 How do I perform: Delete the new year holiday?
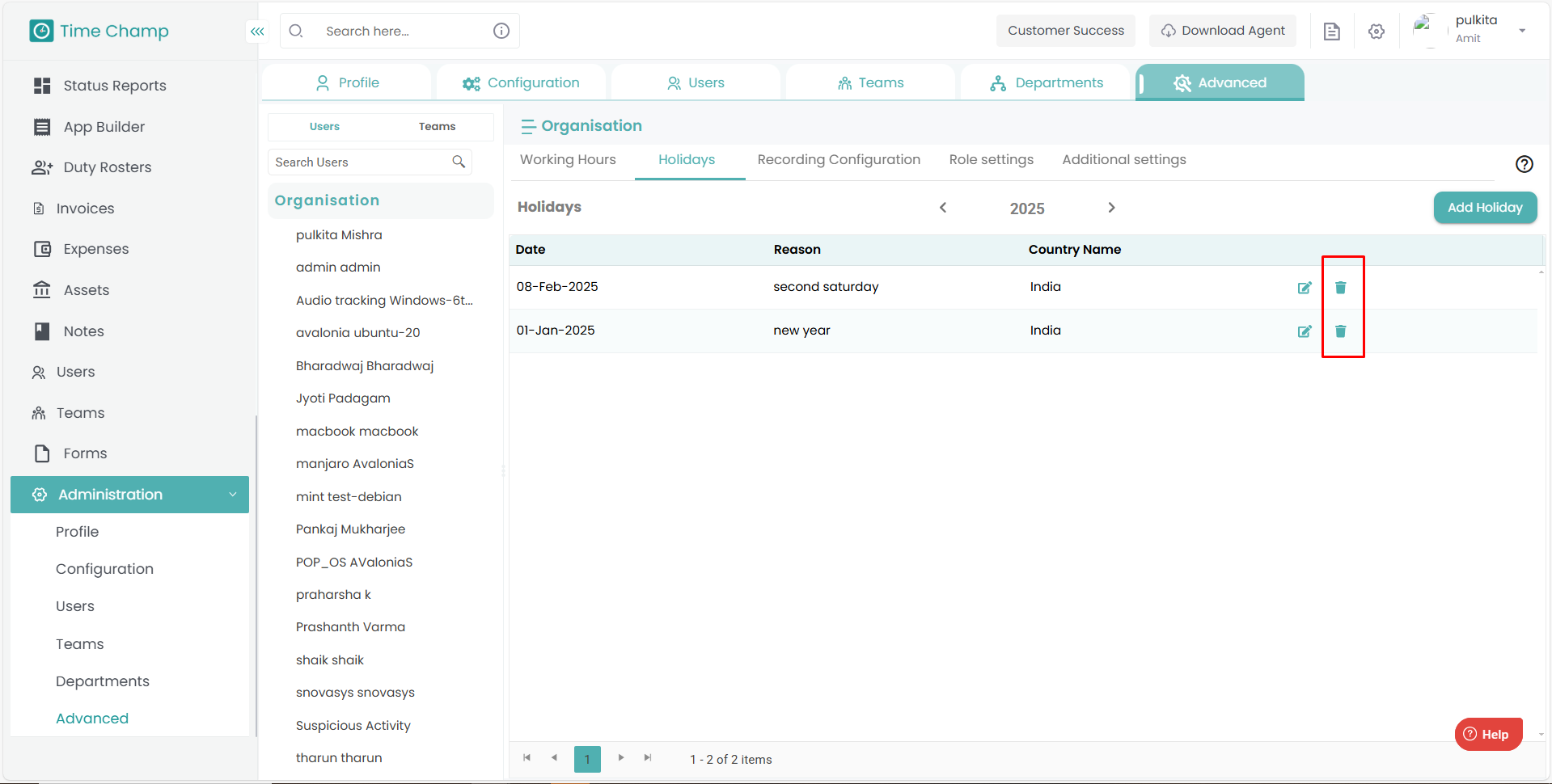tap(1340, 331)
